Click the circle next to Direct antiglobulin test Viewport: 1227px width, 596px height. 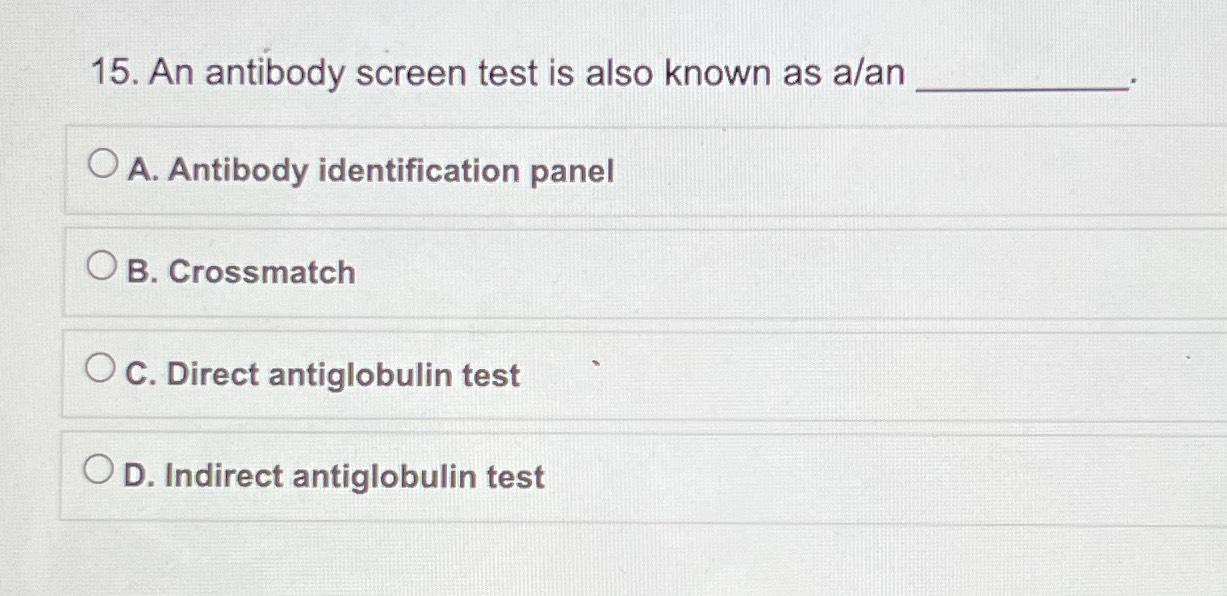point(99,366)
